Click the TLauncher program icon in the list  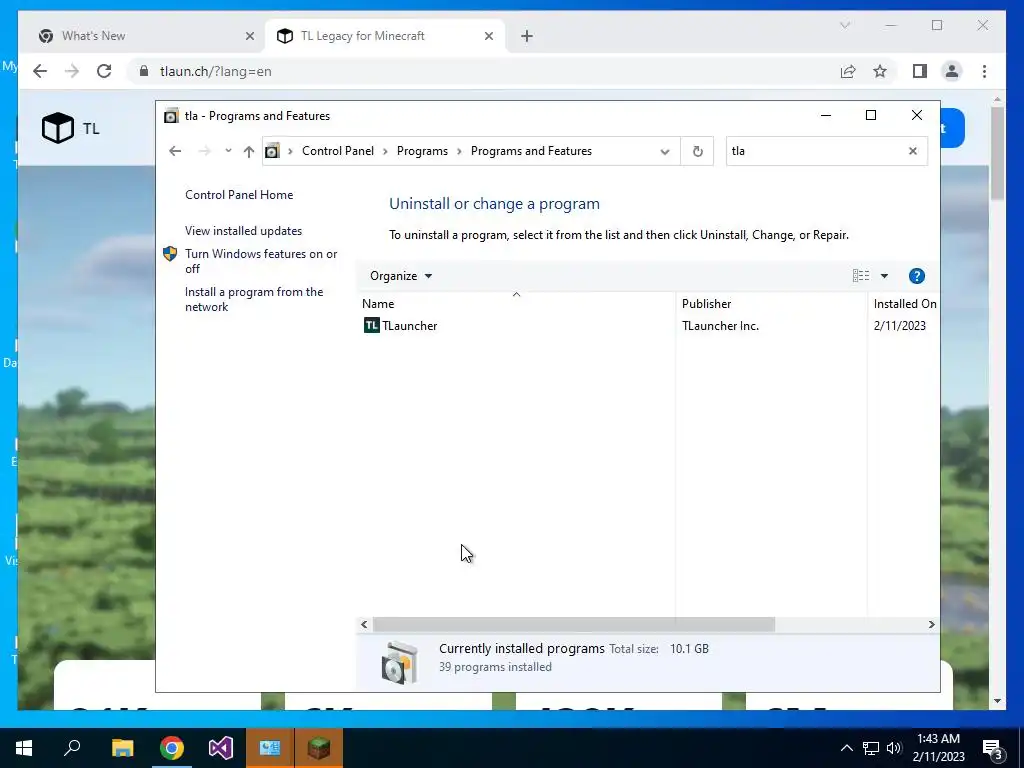(x=372, y=325)
